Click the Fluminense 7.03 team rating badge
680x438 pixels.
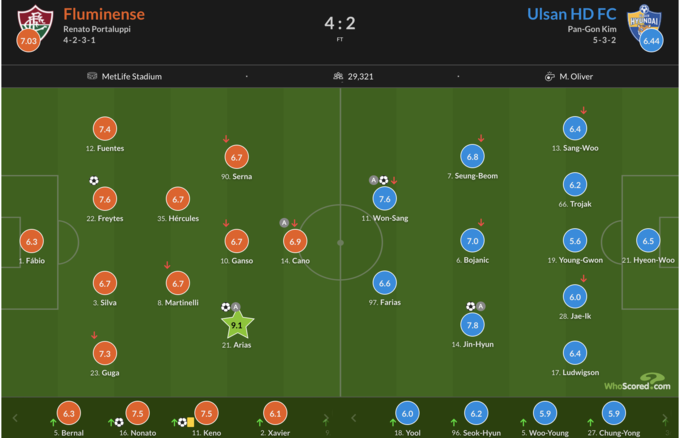point(29,41)
